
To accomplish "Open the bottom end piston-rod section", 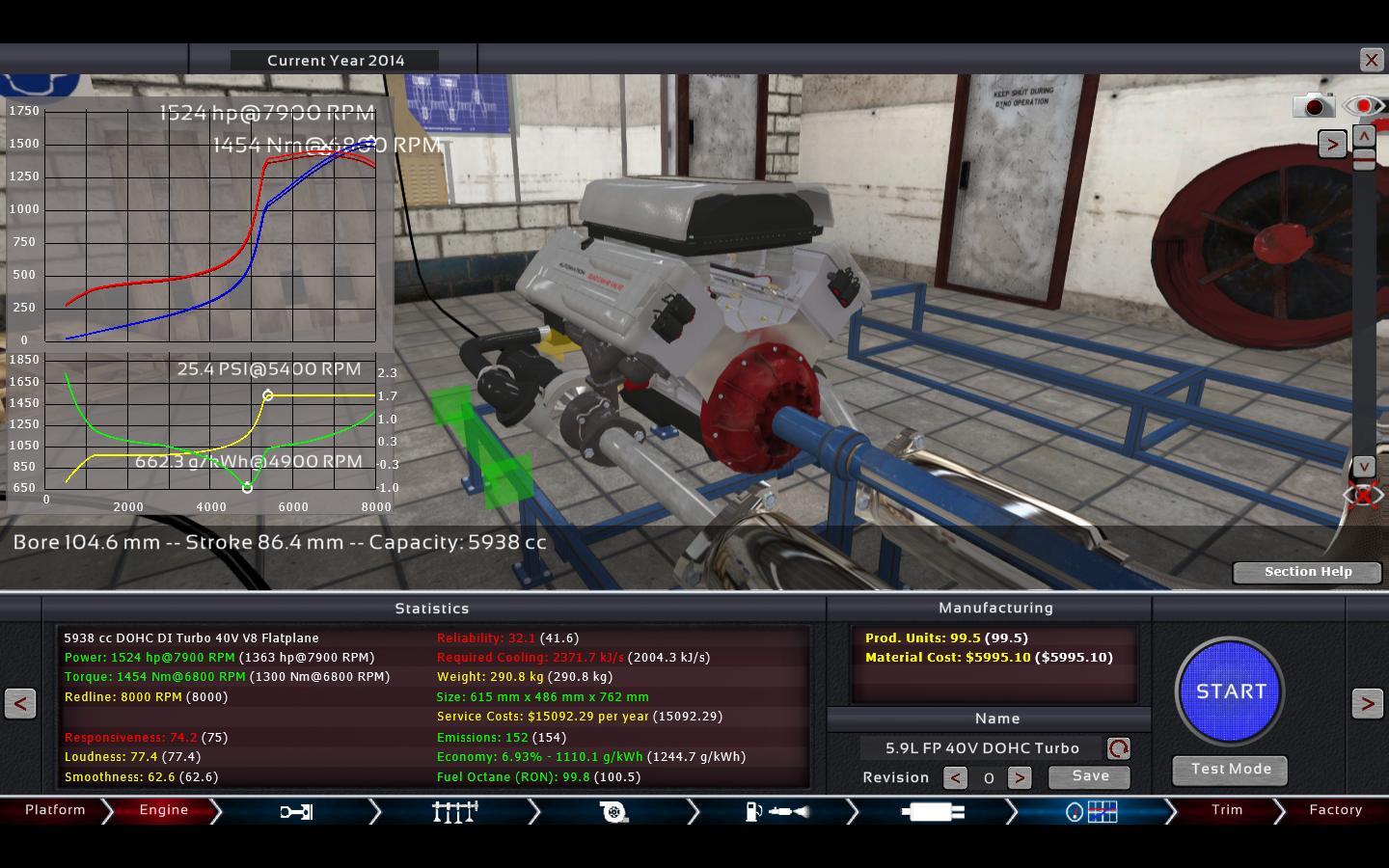I will (296, 812).
